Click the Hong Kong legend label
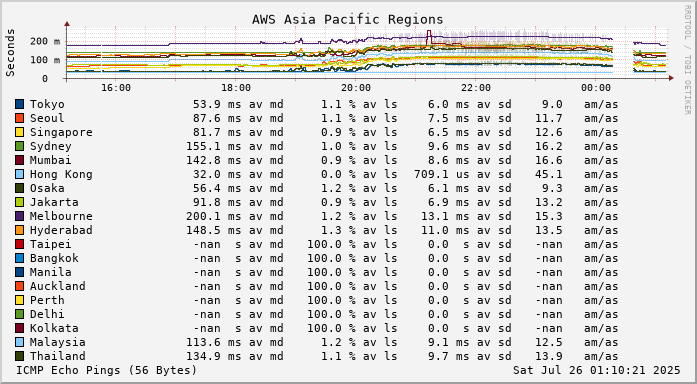 pyautogui.click(x=61, y=174)
